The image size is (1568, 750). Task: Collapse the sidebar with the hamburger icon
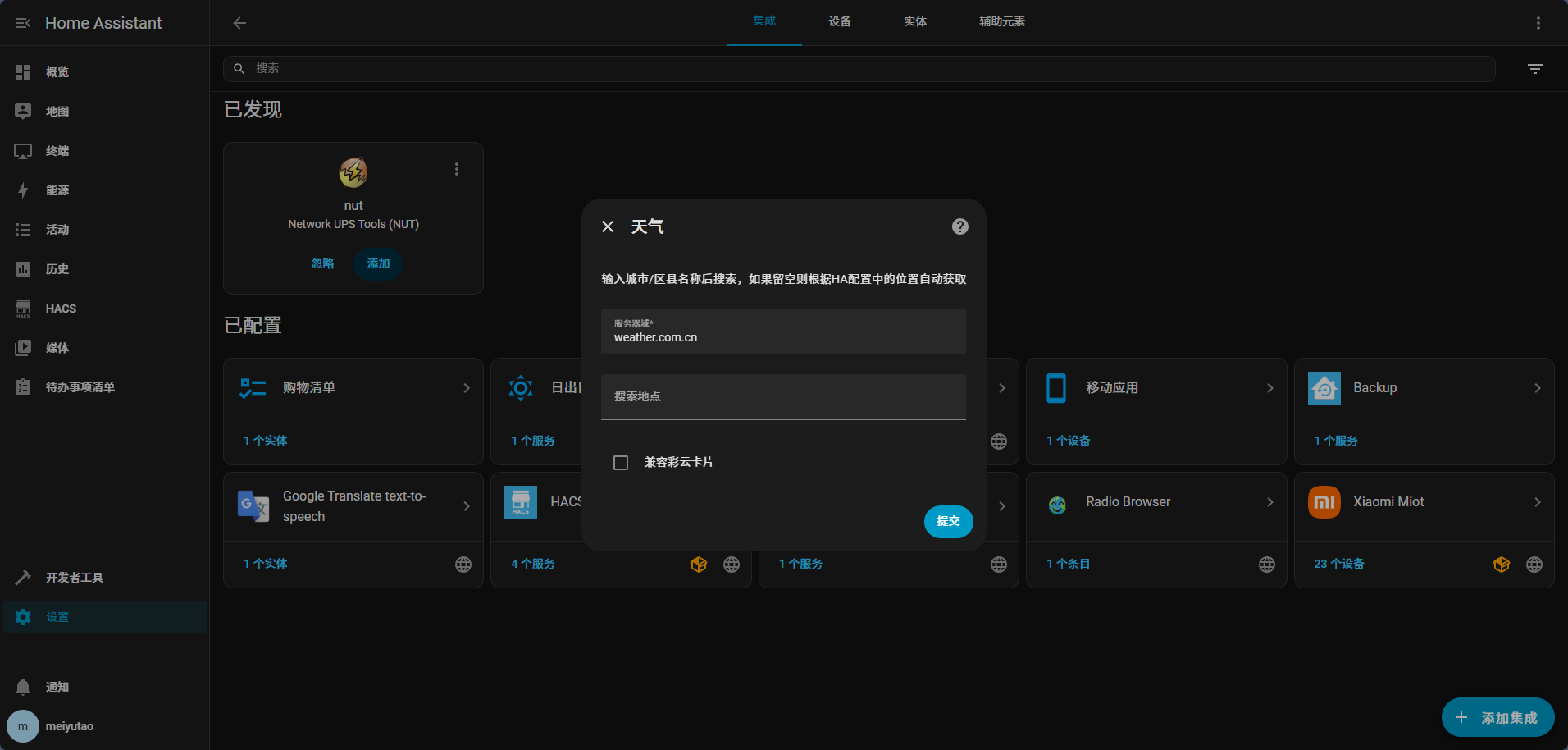pos(23,23)
